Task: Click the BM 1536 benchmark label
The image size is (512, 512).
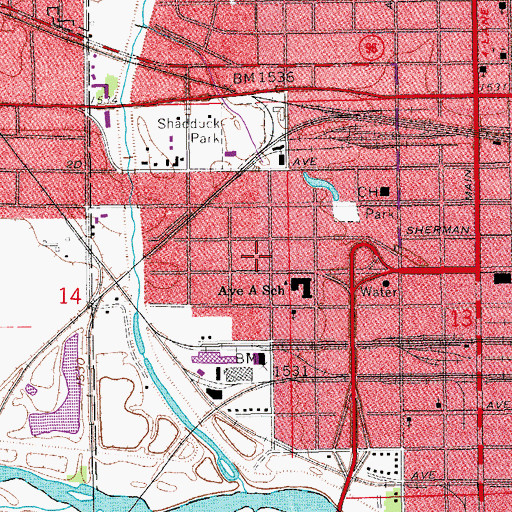Action: [x=264, y=78]
